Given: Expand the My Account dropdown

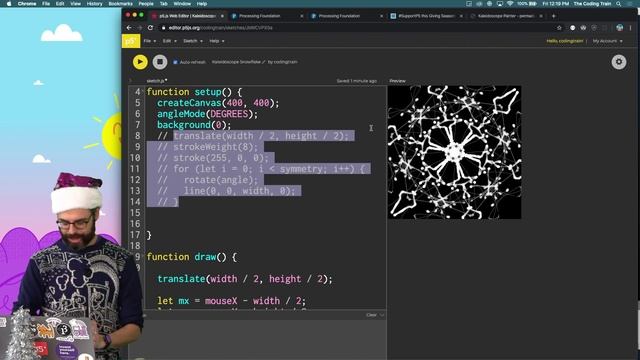Looking at the screenshot, I should pos(607,41).
